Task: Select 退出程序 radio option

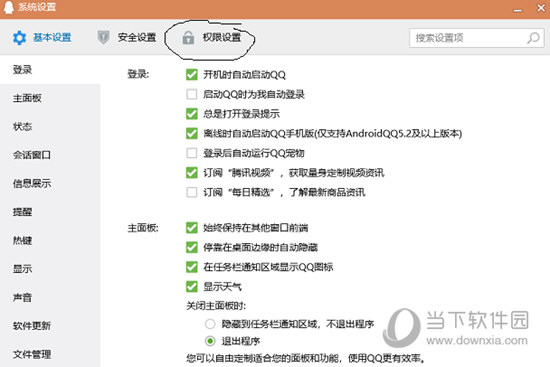Action: click(x=210, y=341)
